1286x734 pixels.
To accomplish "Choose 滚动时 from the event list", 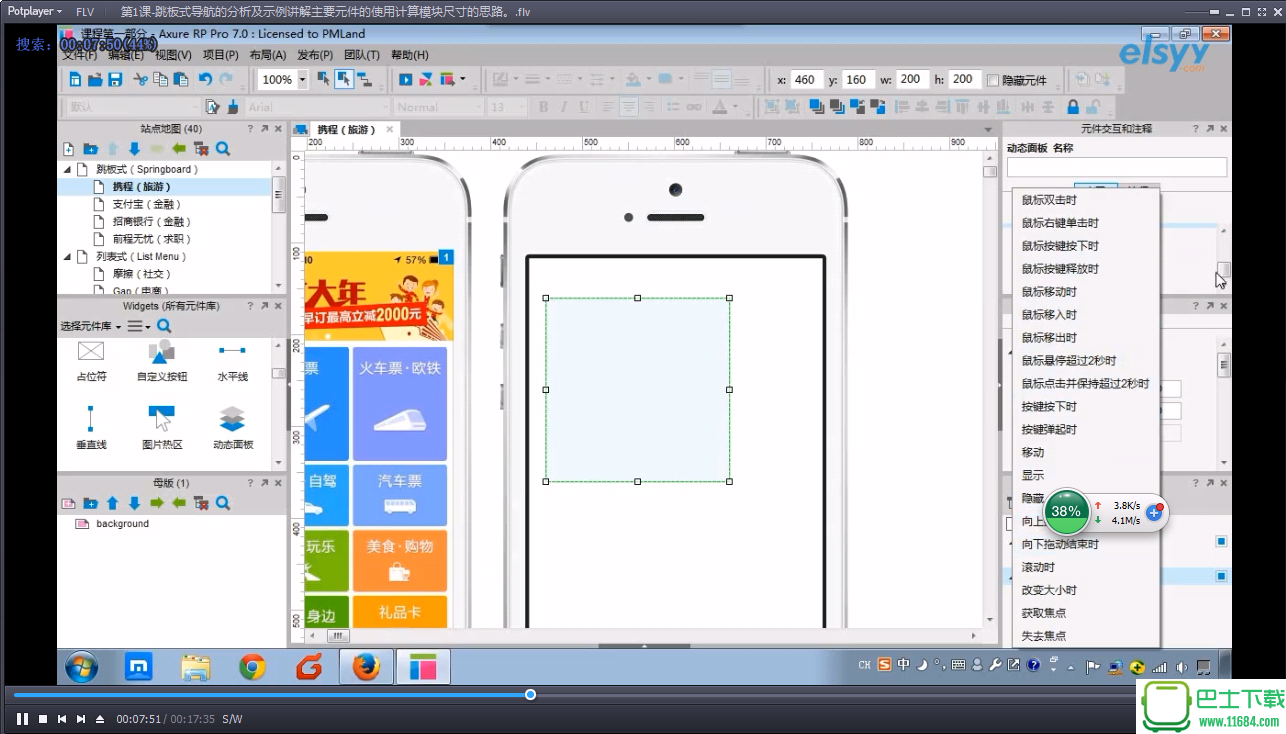I will pyautogui.click(x=1037, y=567).
